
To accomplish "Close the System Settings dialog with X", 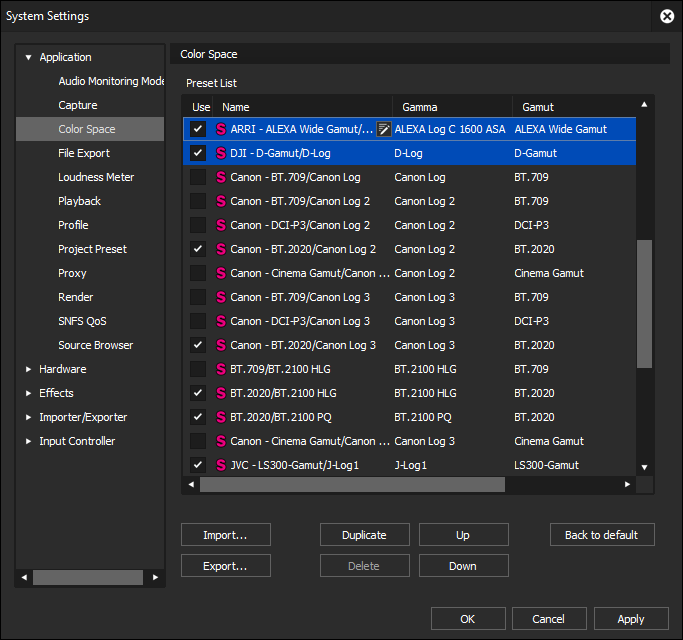I will click(x=667, y=16).
